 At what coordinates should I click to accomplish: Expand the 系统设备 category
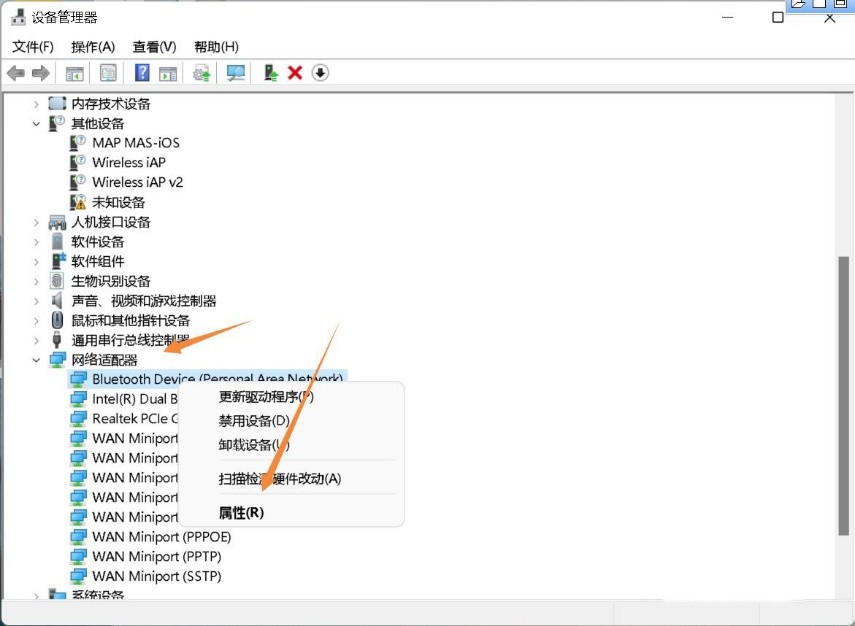[37, 594]
